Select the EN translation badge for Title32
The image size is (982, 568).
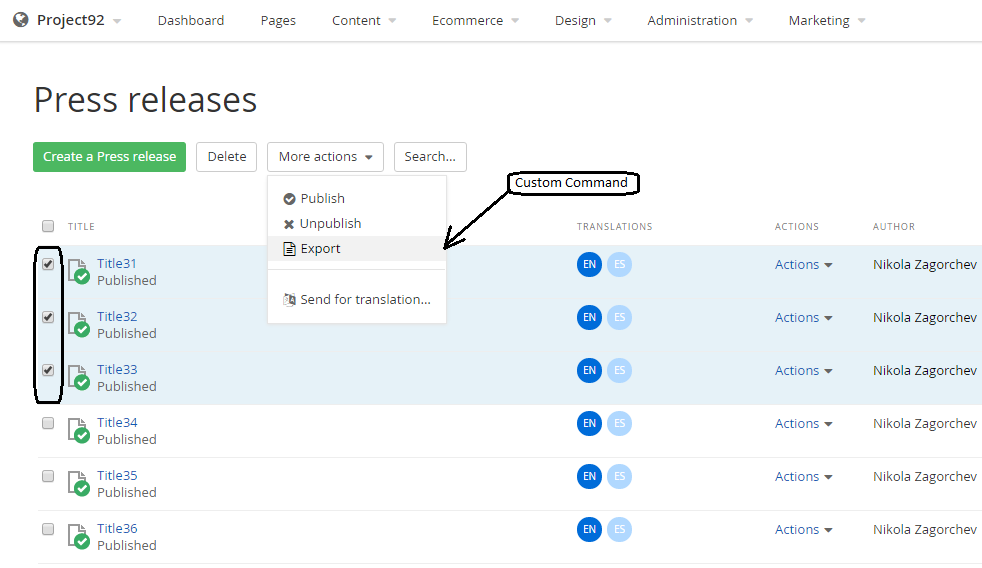tap(589, 318)
